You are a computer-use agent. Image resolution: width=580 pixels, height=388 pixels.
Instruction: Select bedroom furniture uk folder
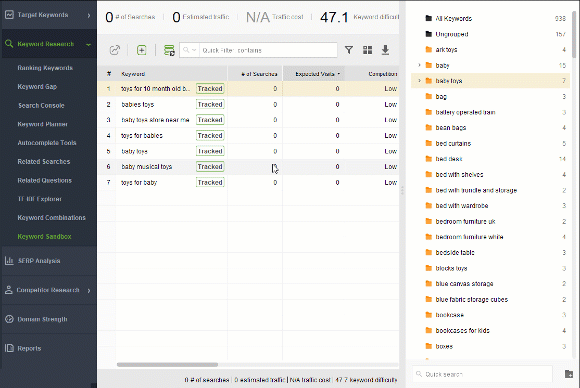(490, 222)
